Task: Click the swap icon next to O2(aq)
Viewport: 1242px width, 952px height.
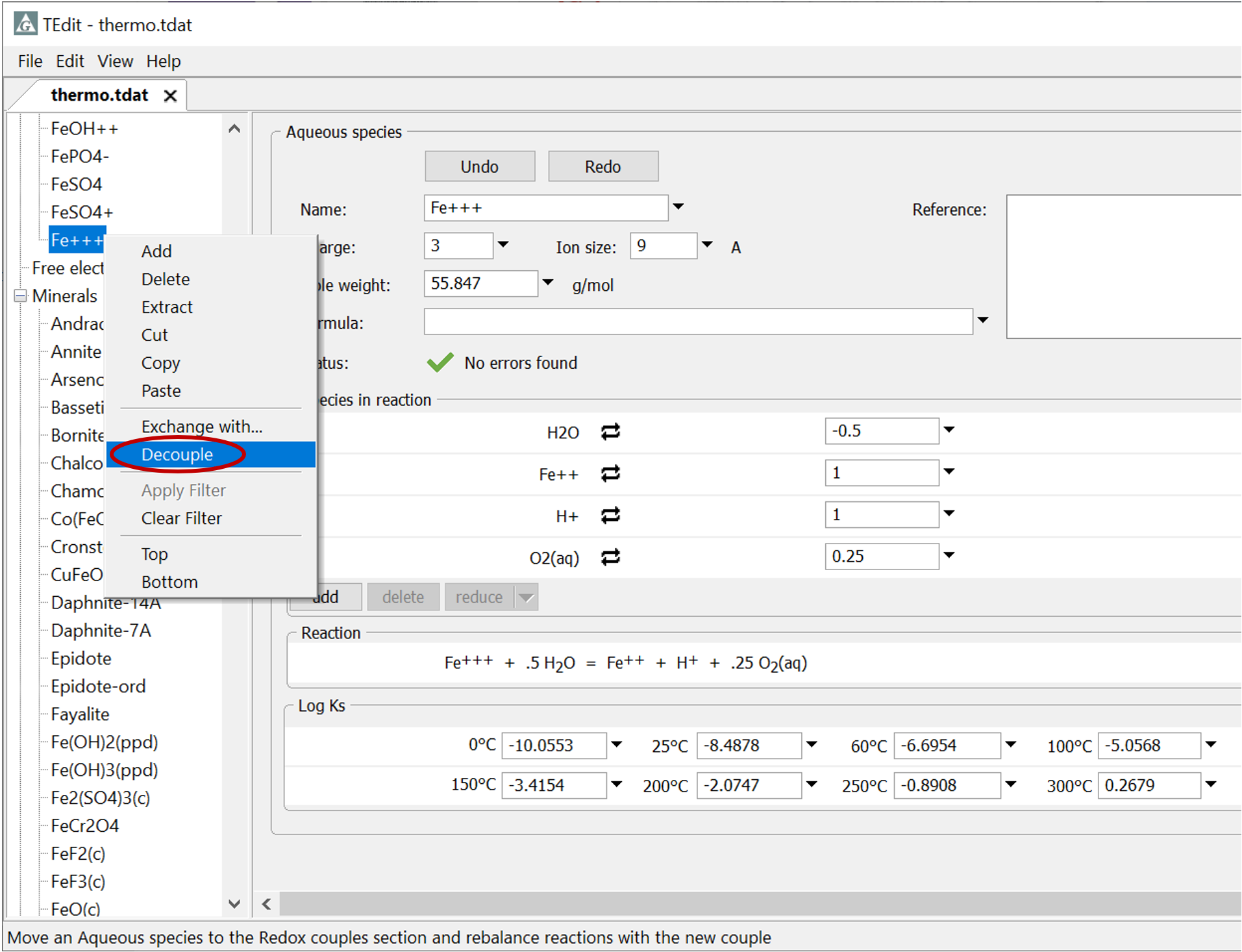Action: [610, 557]
